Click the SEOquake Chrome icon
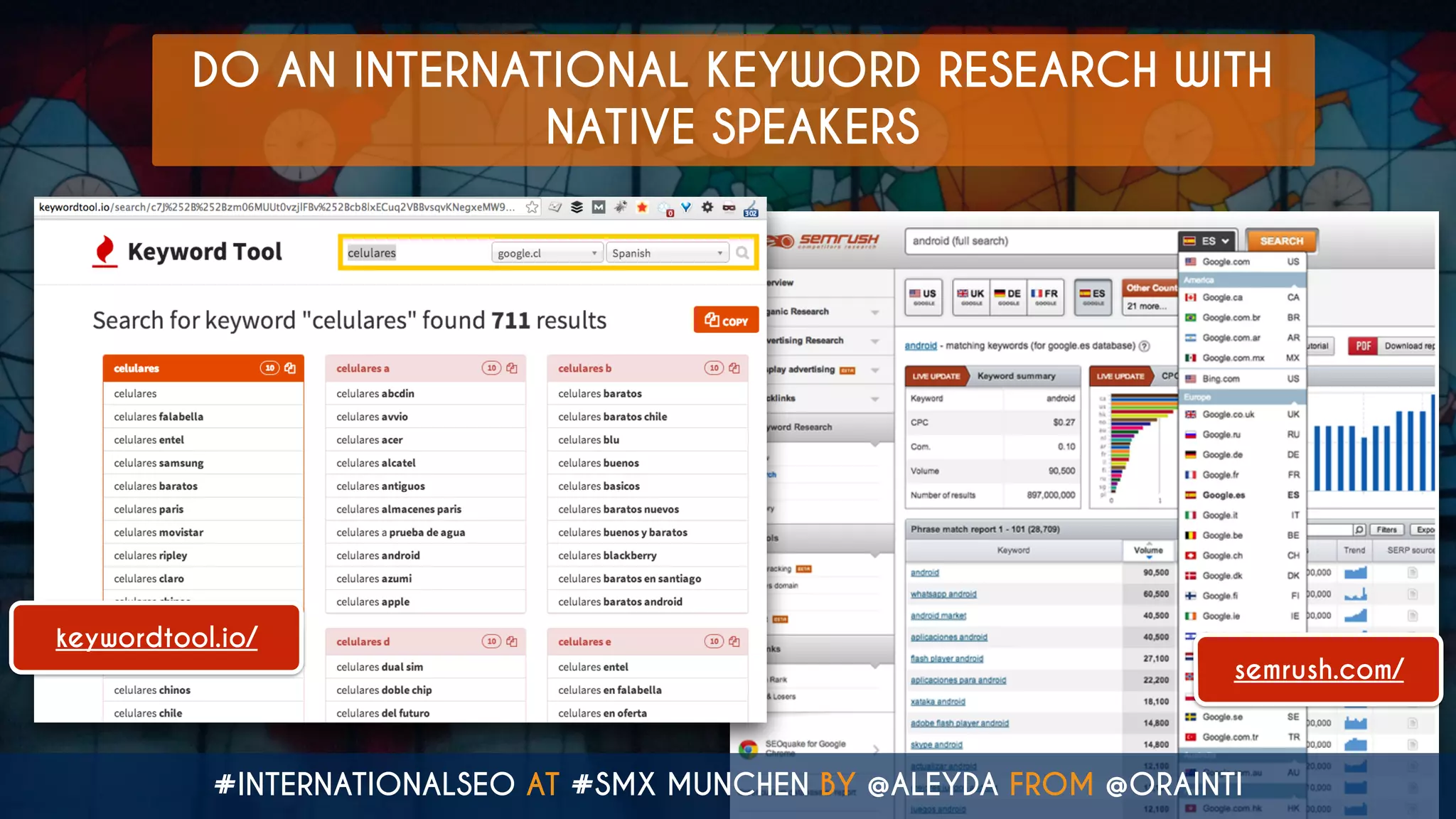 point(748,748)
